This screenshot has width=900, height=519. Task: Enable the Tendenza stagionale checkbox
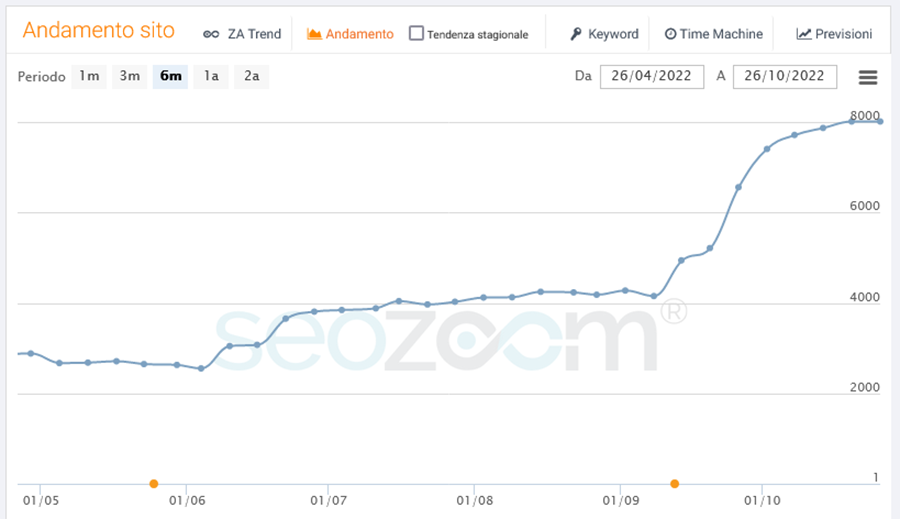[x=417, y=34]
